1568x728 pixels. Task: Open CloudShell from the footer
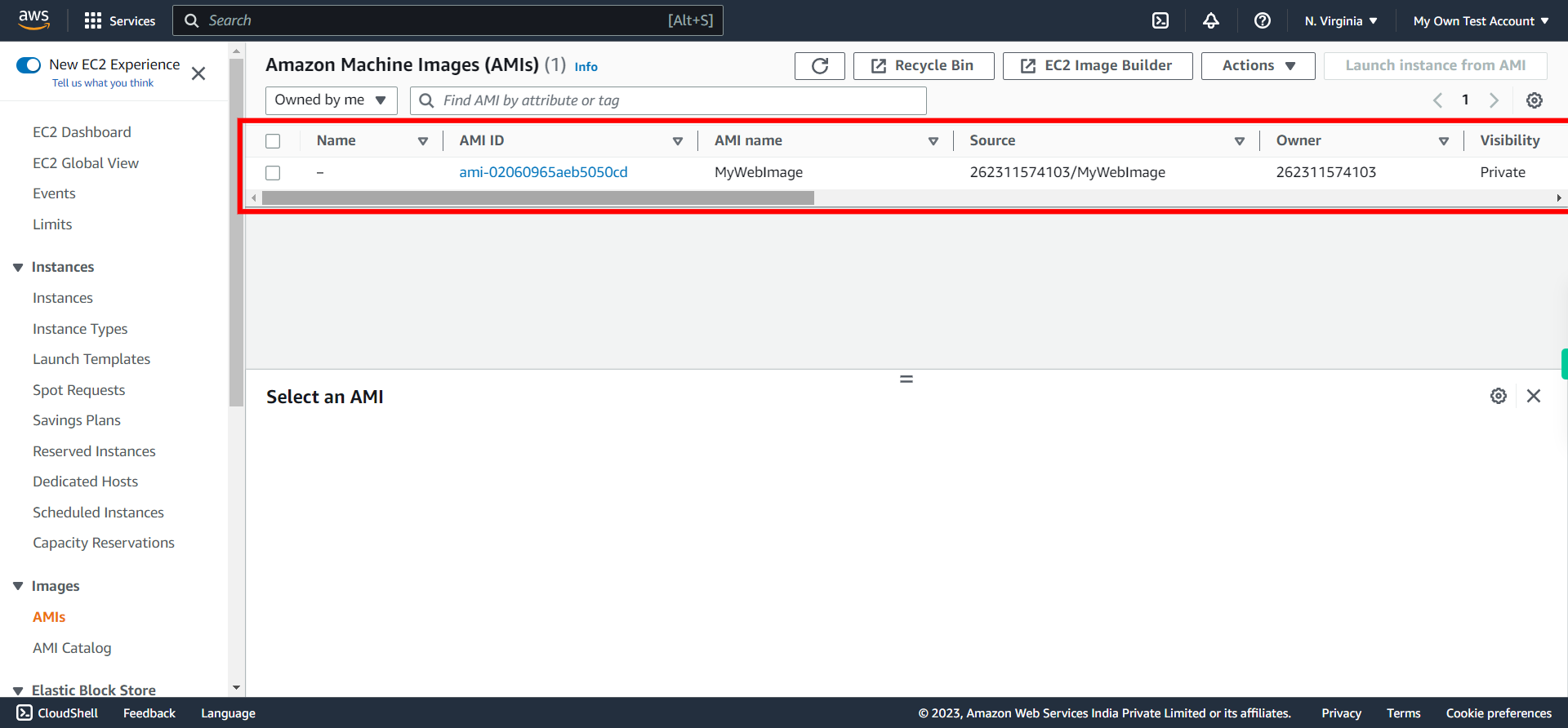pyautogui.click(x=57, y=712)
